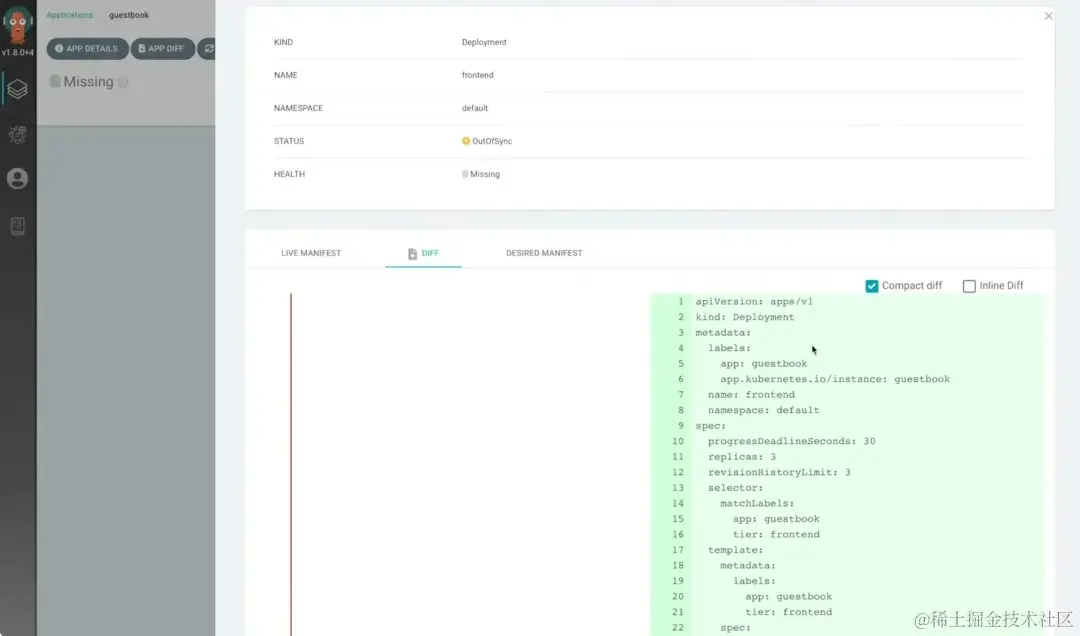Click diff line 'revisionHistoryLimit: 3'
This screenshot has height=636, width=1080.
tap(779, 472)
